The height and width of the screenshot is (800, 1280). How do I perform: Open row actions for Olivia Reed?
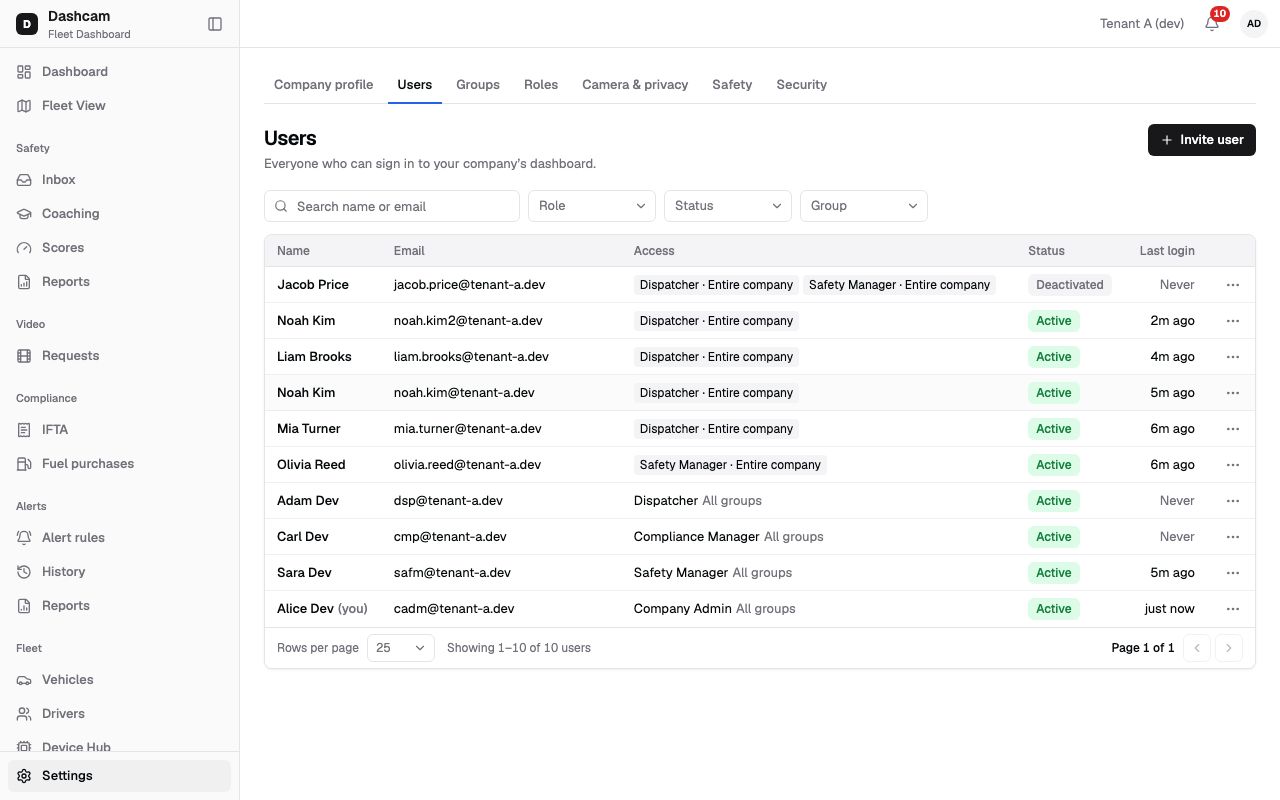1233,465
